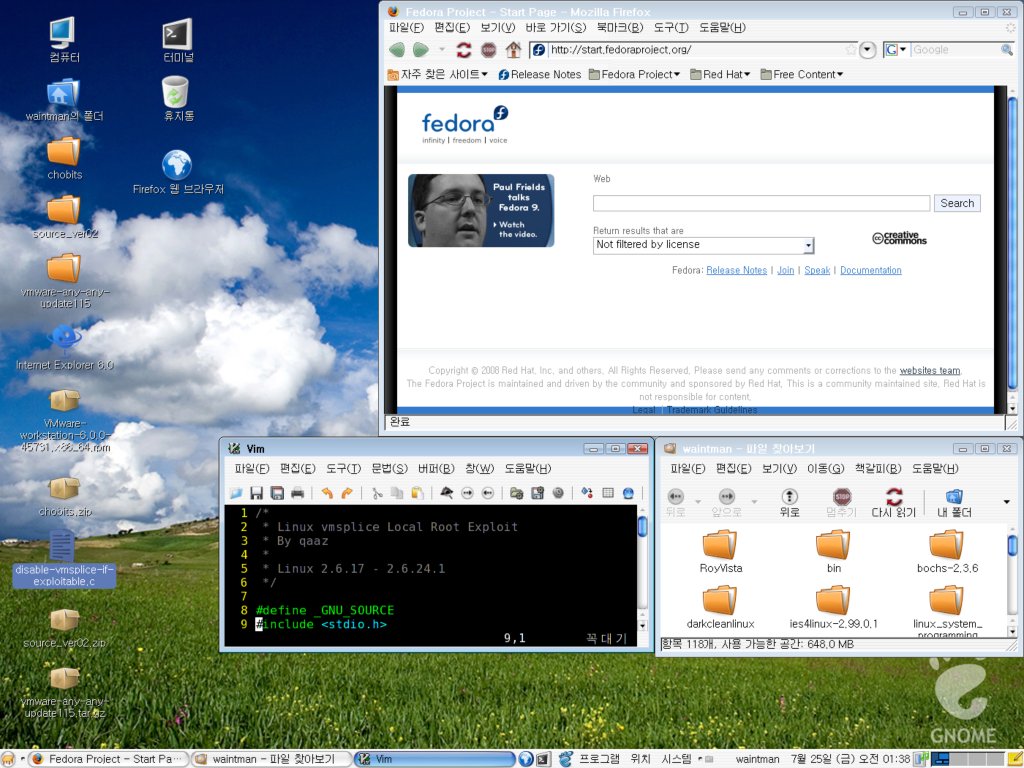The height and width of the screenshot is (768, 1024).
Task: Open file browser toolbar overflow arrow
Action: tap(1006, 502)
